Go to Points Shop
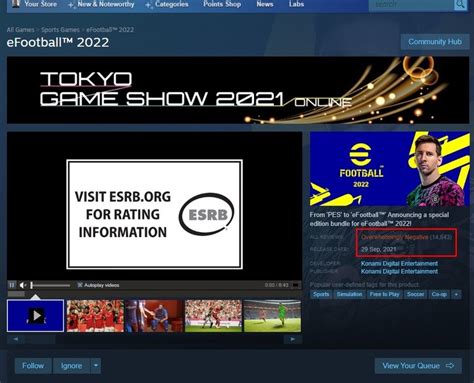The width and height of the screenshot is (474, 383). point(222,4)
